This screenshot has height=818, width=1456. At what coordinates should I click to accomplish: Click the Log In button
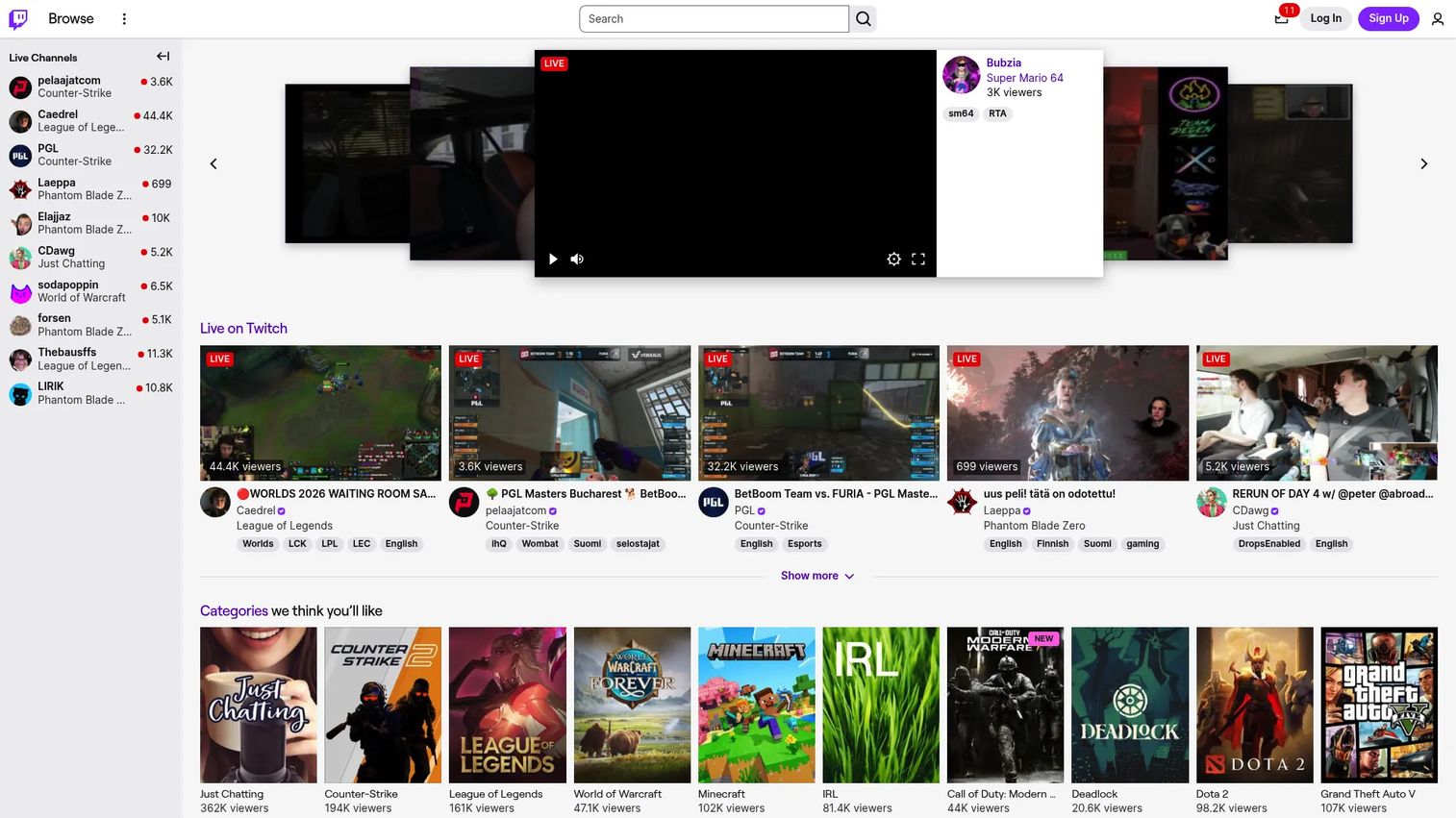1325,18
